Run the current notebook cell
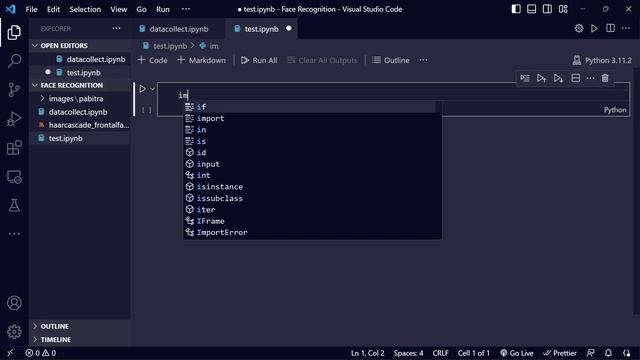This screenshot has width=640, height=360. point(142,89)
